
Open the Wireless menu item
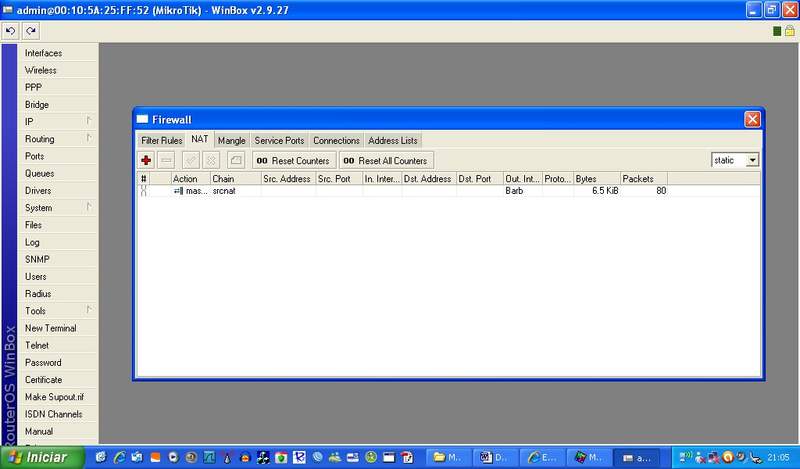click(x=58, y=70)
